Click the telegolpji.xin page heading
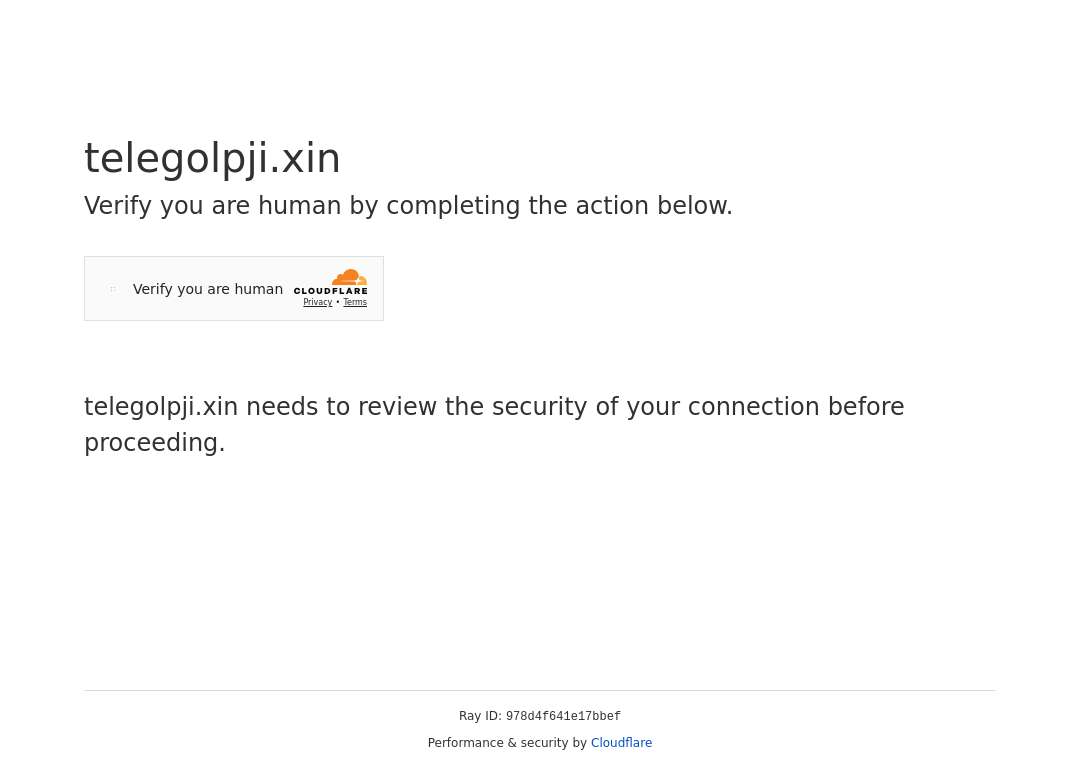The width and height of the screenshot is (1080, 768). [x=212, y=158]
